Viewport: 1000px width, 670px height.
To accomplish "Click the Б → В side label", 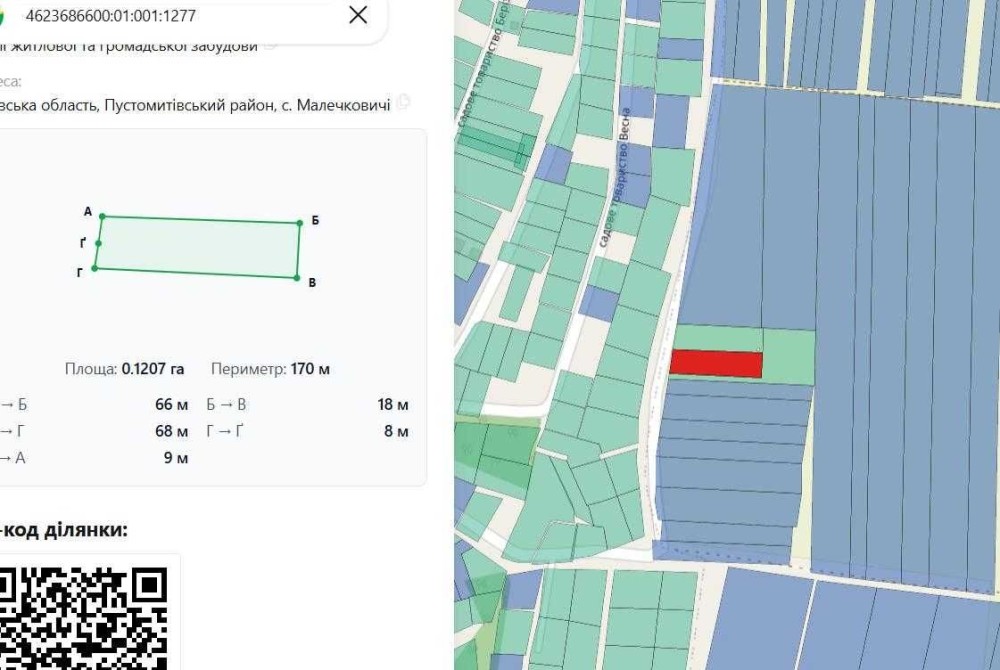I will tap(226, 405).
